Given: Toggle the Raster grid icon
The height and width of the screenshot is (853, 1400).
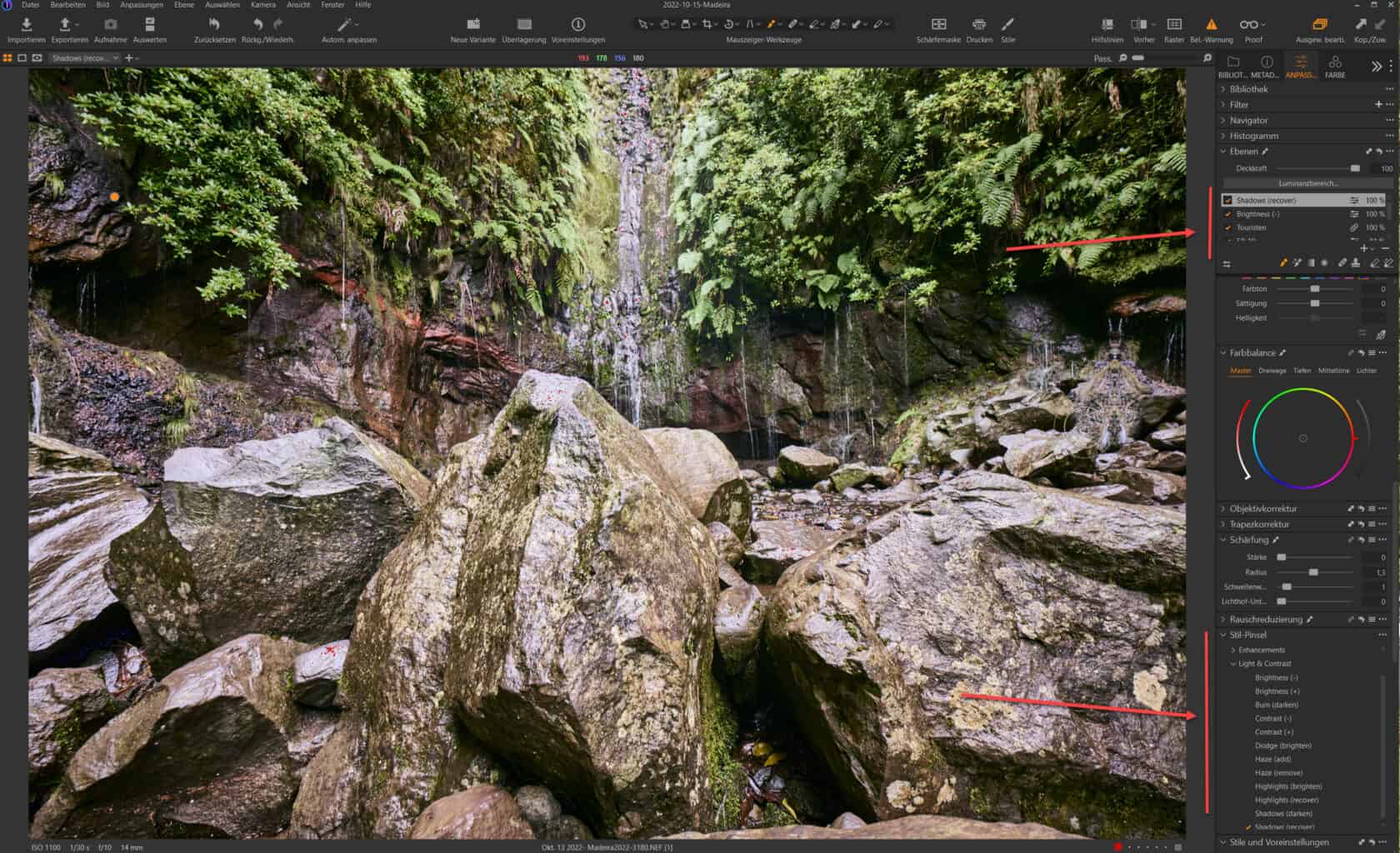Looking at the screenshot, I should click(x=1174, y=24).
